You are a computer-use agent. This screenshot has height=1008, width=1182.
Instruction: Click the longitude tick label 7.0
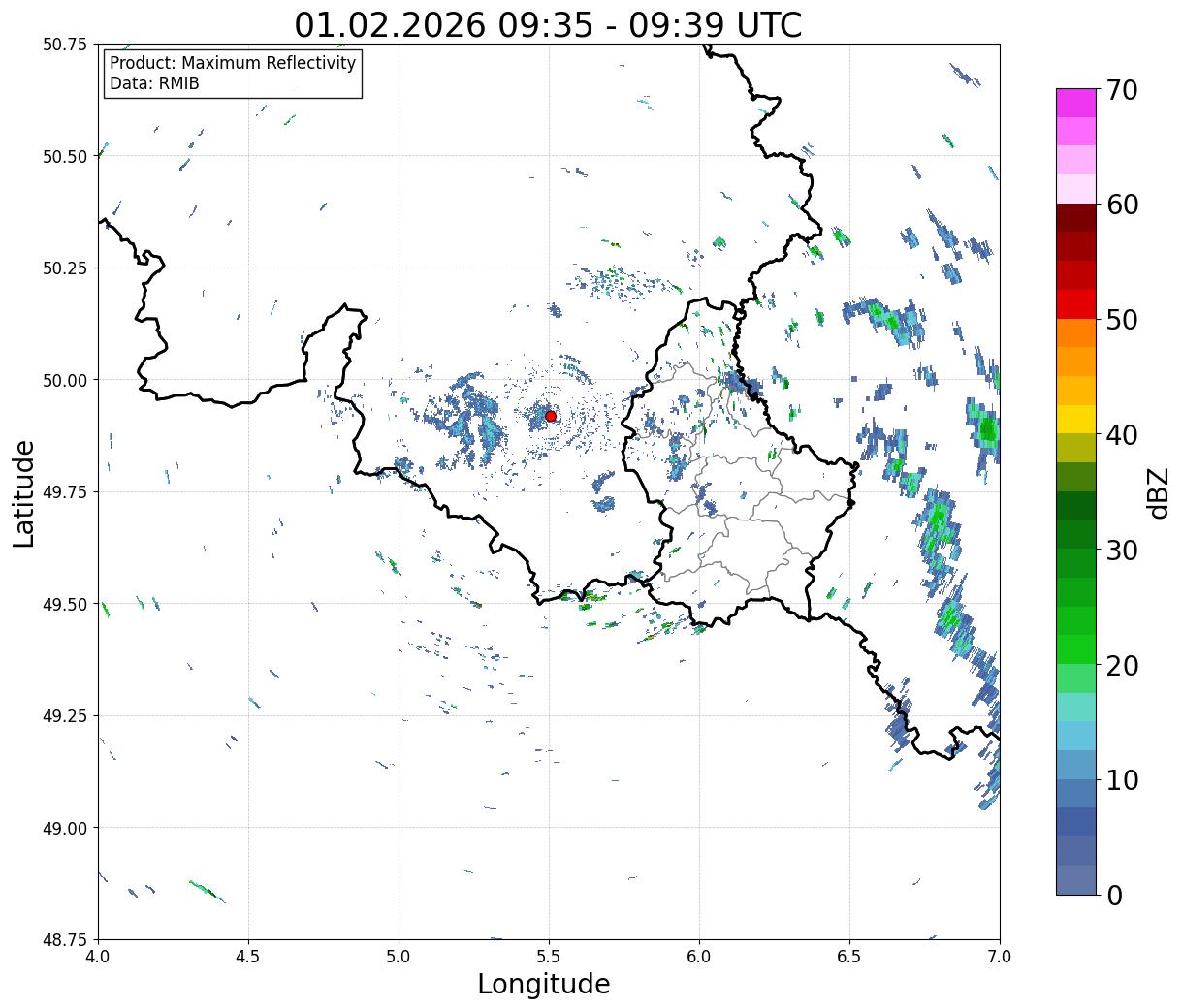tap(1000, 956)
